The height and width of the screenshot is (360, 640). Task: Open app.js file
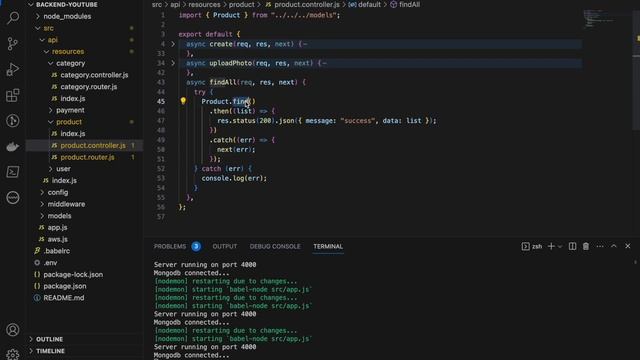(x=57, y=227)
